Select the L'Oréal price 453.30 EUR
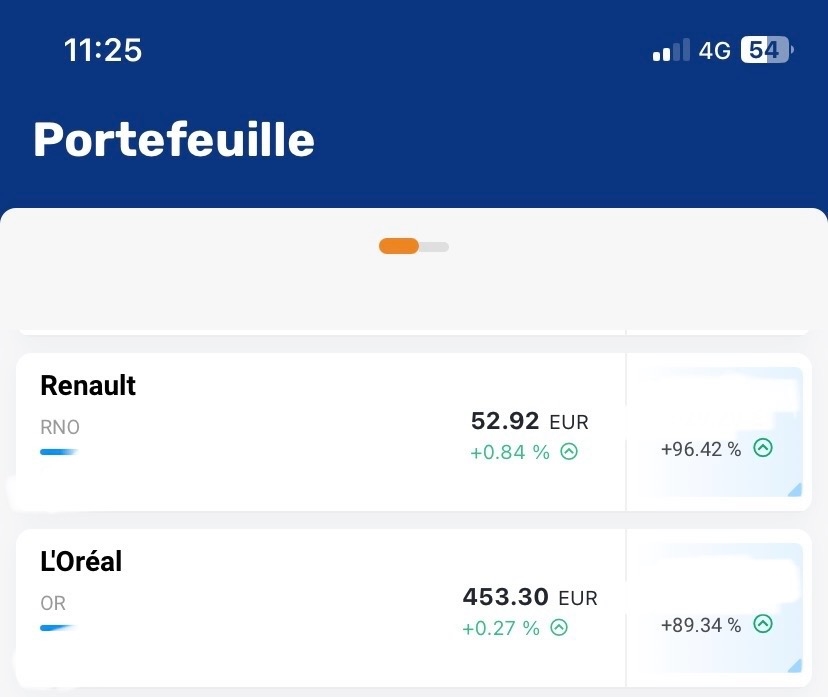This screenshot has width=828, height=697. [x=529, y=598]
